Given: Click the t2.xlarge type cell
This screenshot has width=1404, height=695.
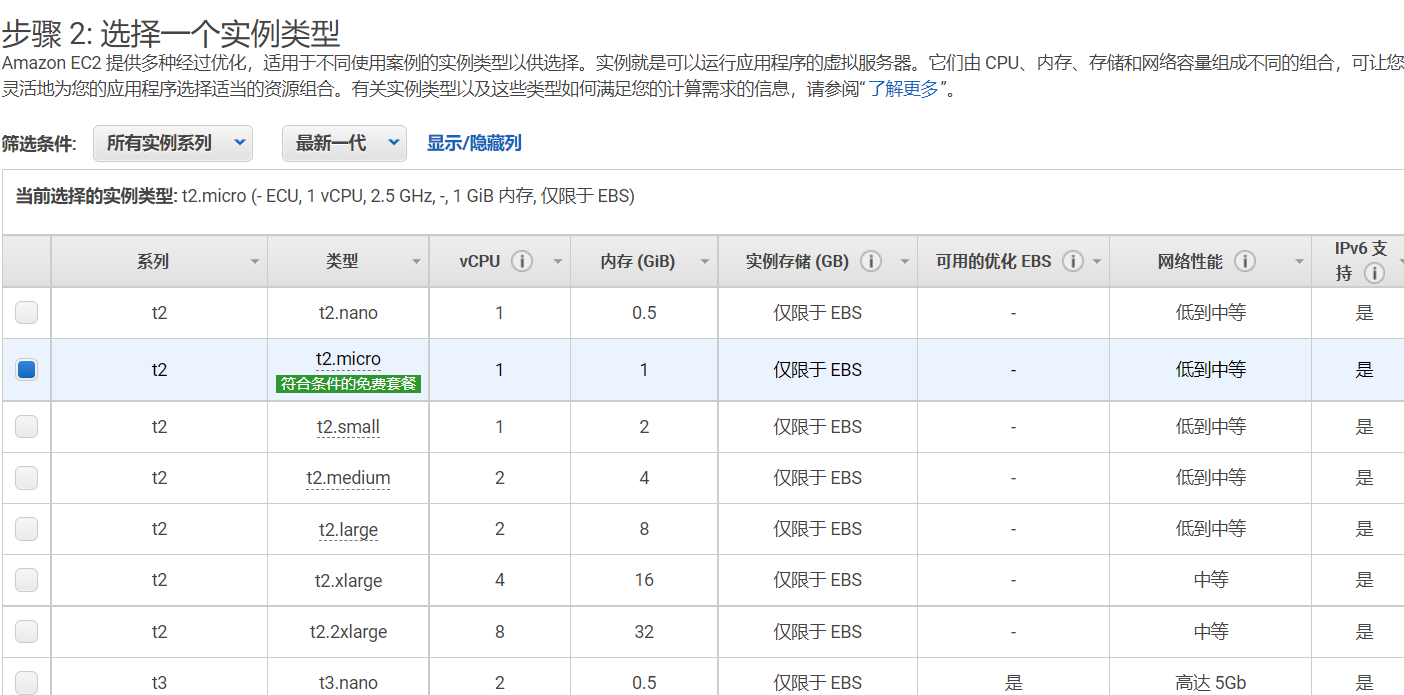Looking at the screenshot, I should [x=348, y=580].
